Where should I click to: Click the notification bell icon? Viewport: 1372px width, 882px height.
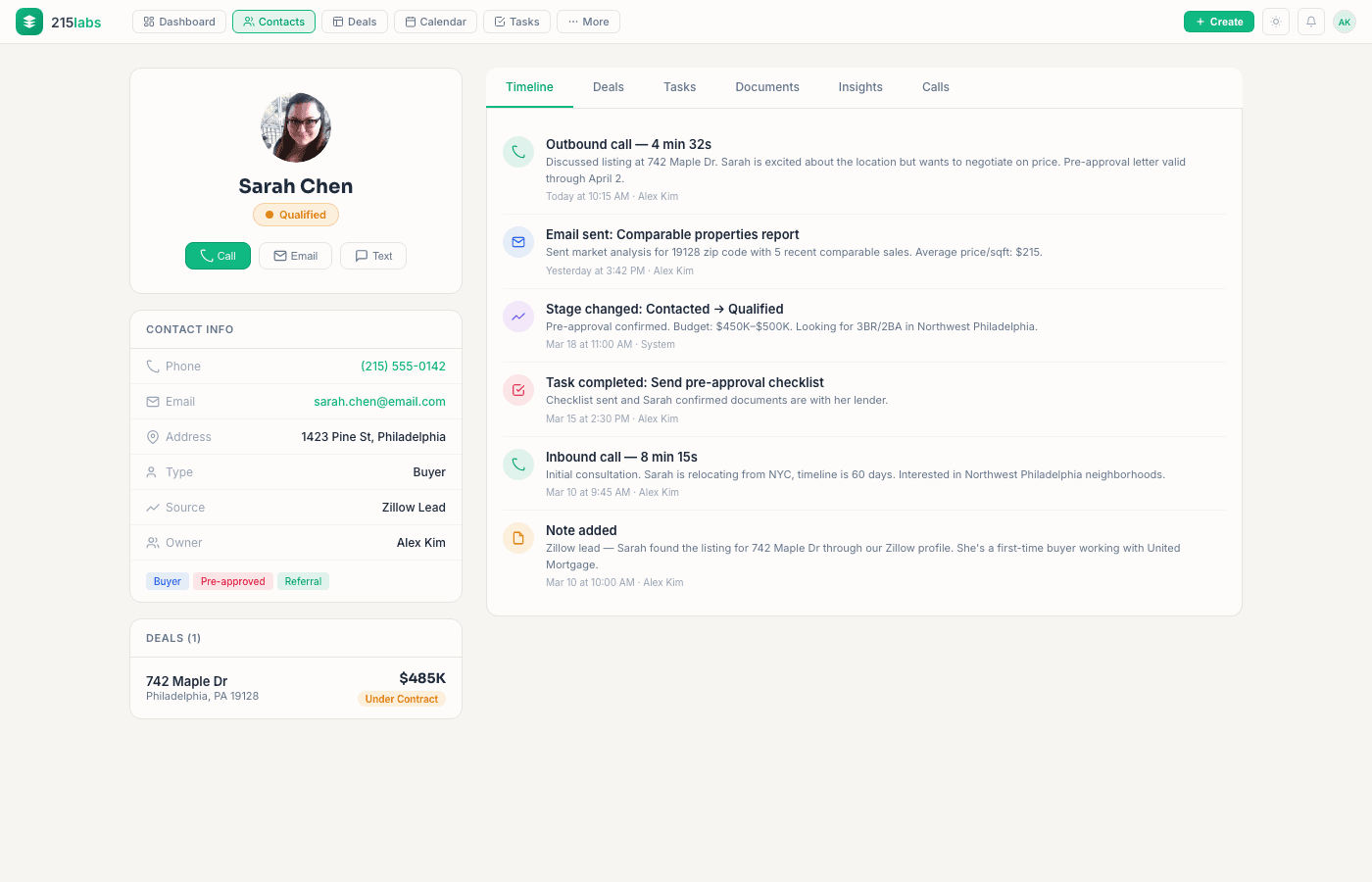point(1310,21)
